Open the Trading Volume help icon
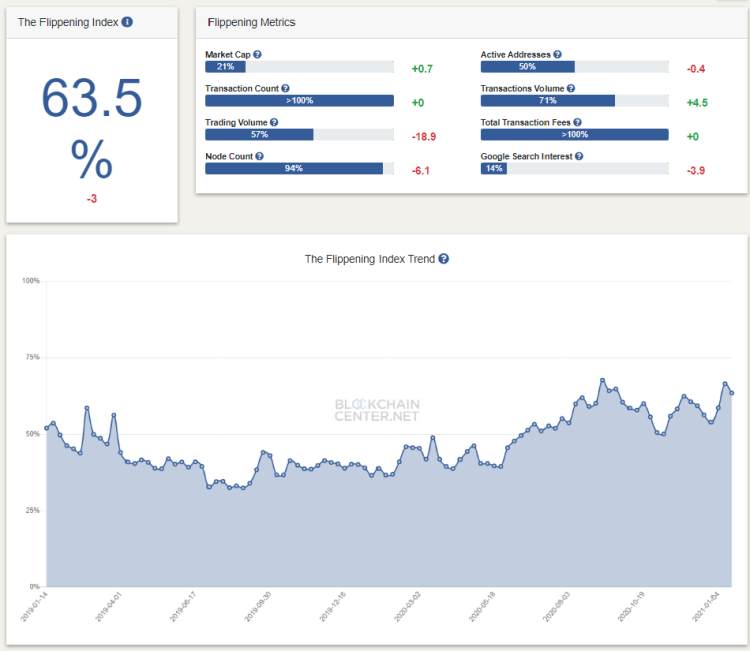This screenshot has width=750, height=651. pyautogui.click(x=274, y=122)
